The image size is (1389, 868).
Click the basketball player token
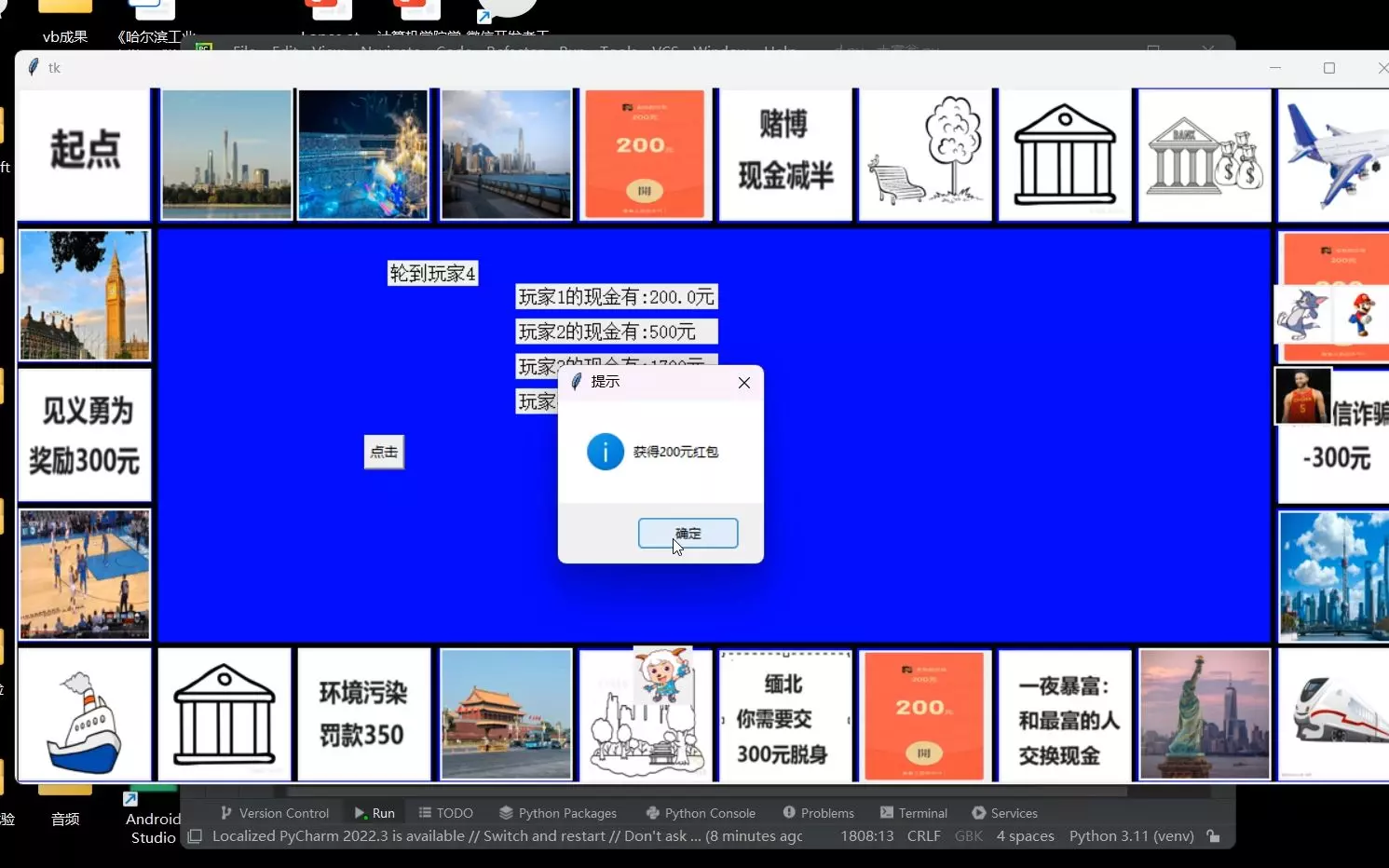1302,396
